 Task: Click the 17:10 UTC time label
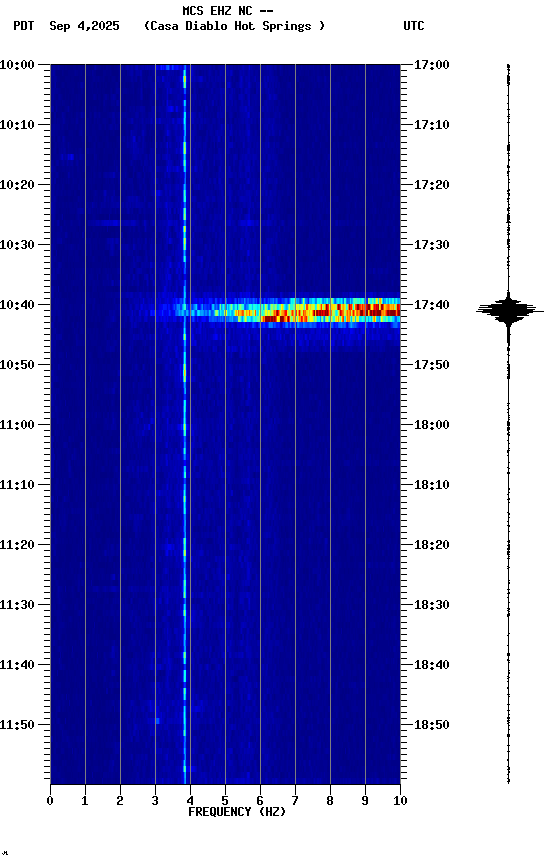(432, 125)
